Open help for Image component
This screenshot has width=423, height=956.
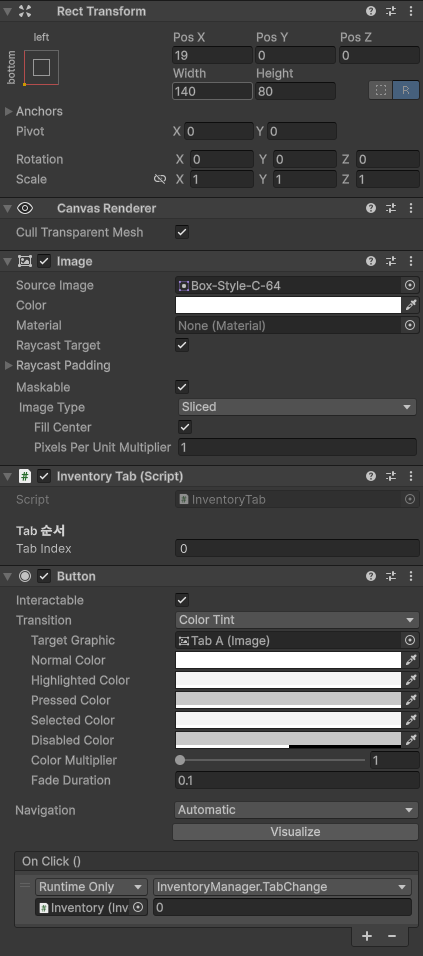(371, 261)
